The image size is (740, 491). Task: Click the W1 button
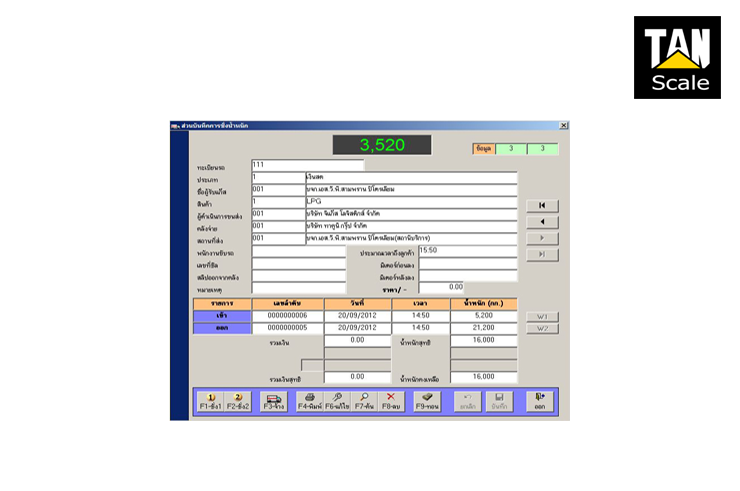pos(541,317)
